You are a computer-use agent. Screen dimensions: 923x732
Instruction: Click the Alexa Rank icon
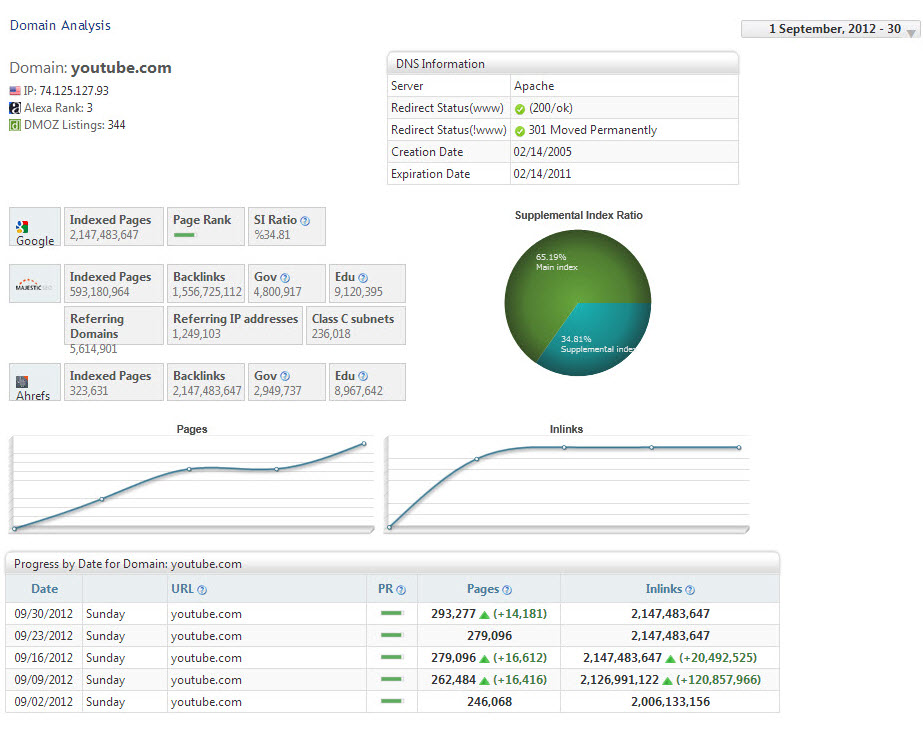click(15, 108)
